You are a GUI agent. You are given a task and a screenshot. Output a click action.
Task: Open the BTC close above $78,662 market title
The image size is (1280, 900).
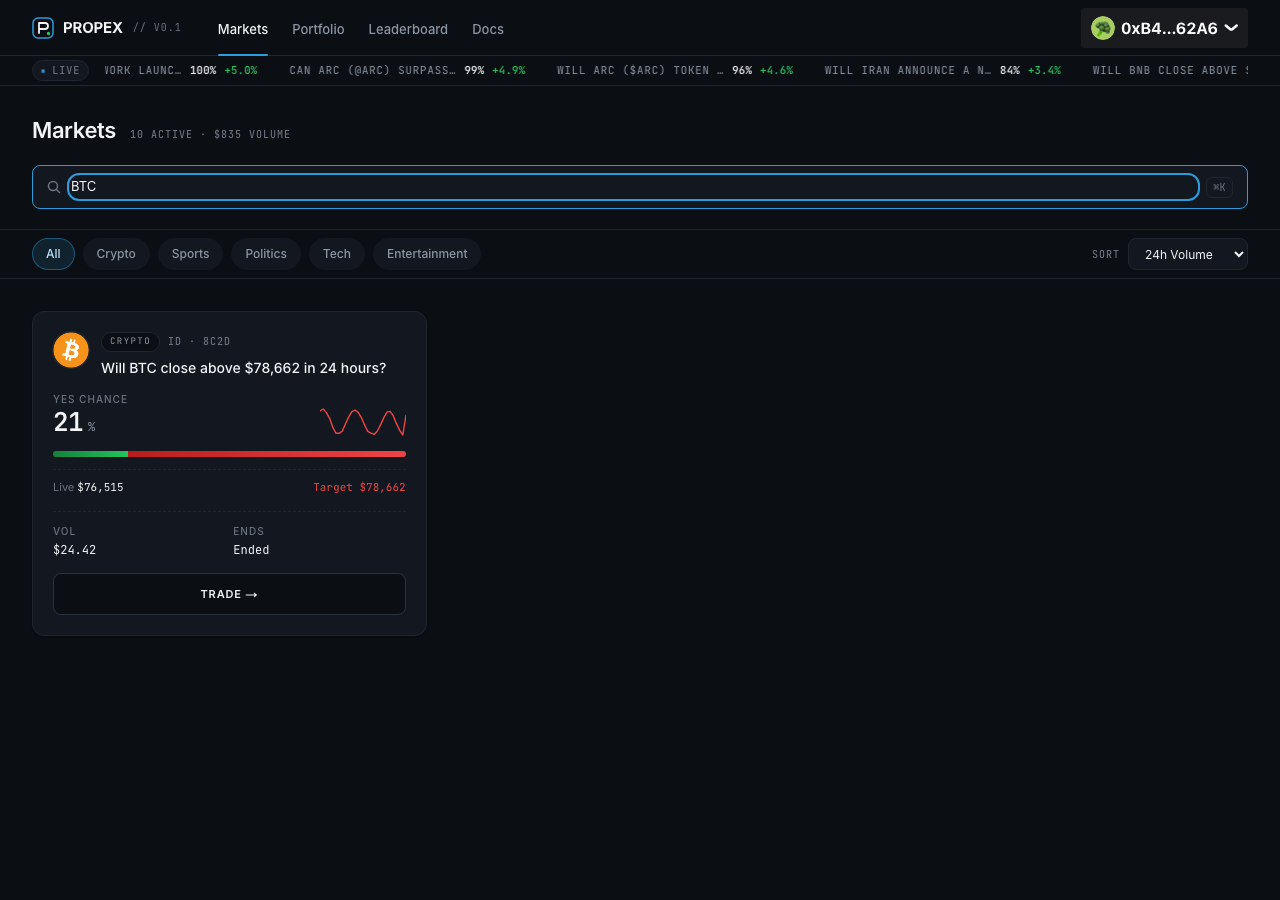coord(244,368)
